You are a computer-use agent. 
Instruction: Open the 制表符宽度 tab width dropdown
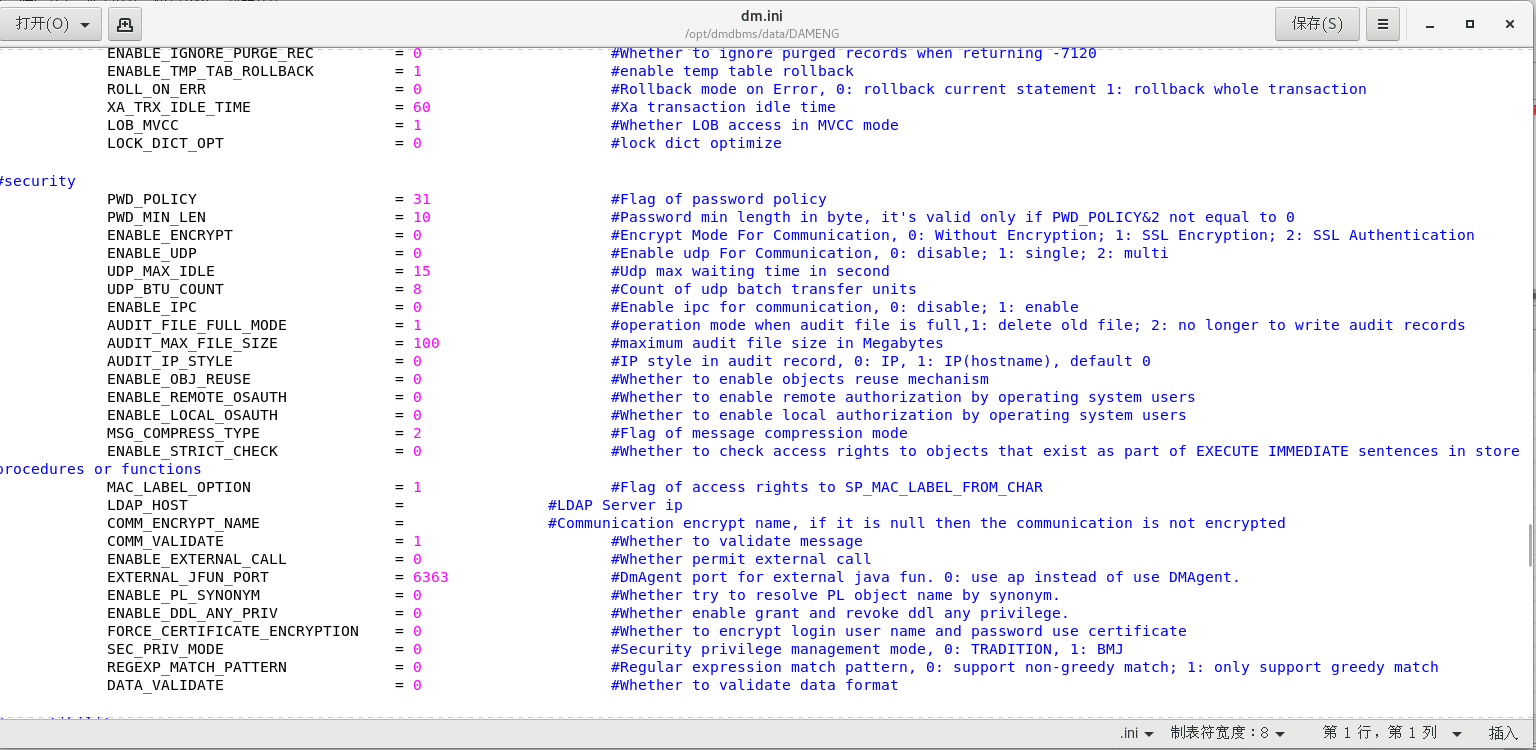1228,733
